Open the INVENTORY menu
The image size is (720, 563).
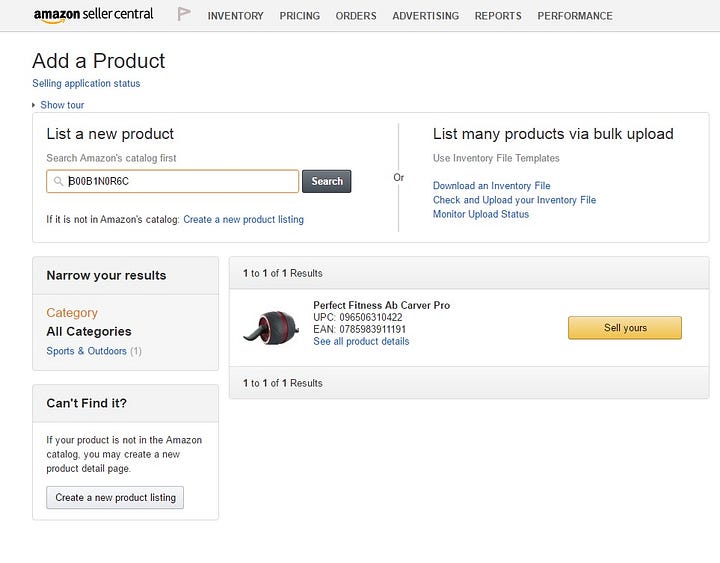tap(235, 16)
